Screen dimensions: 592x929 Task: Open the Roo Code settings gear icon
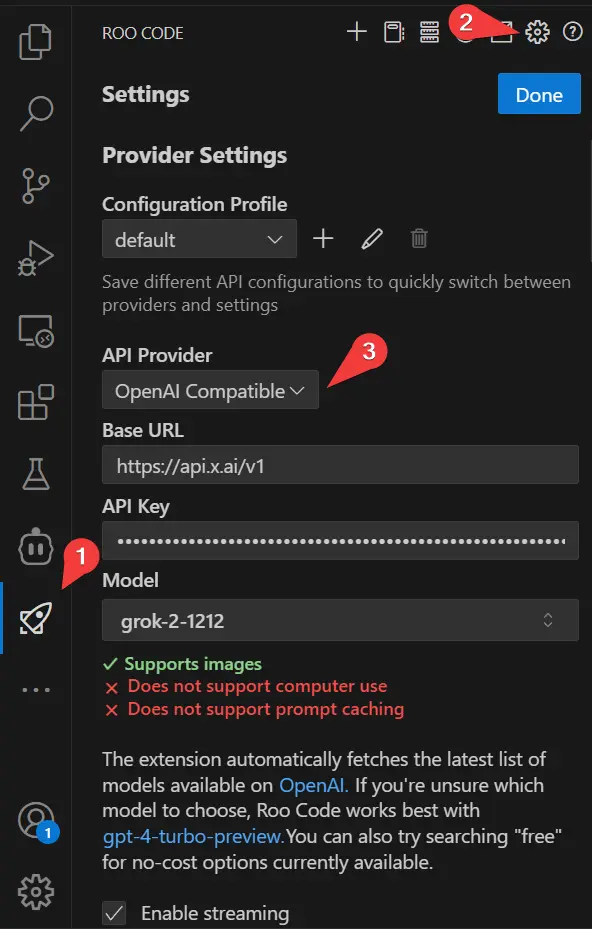pyautogui.click(x=538, y=32)
